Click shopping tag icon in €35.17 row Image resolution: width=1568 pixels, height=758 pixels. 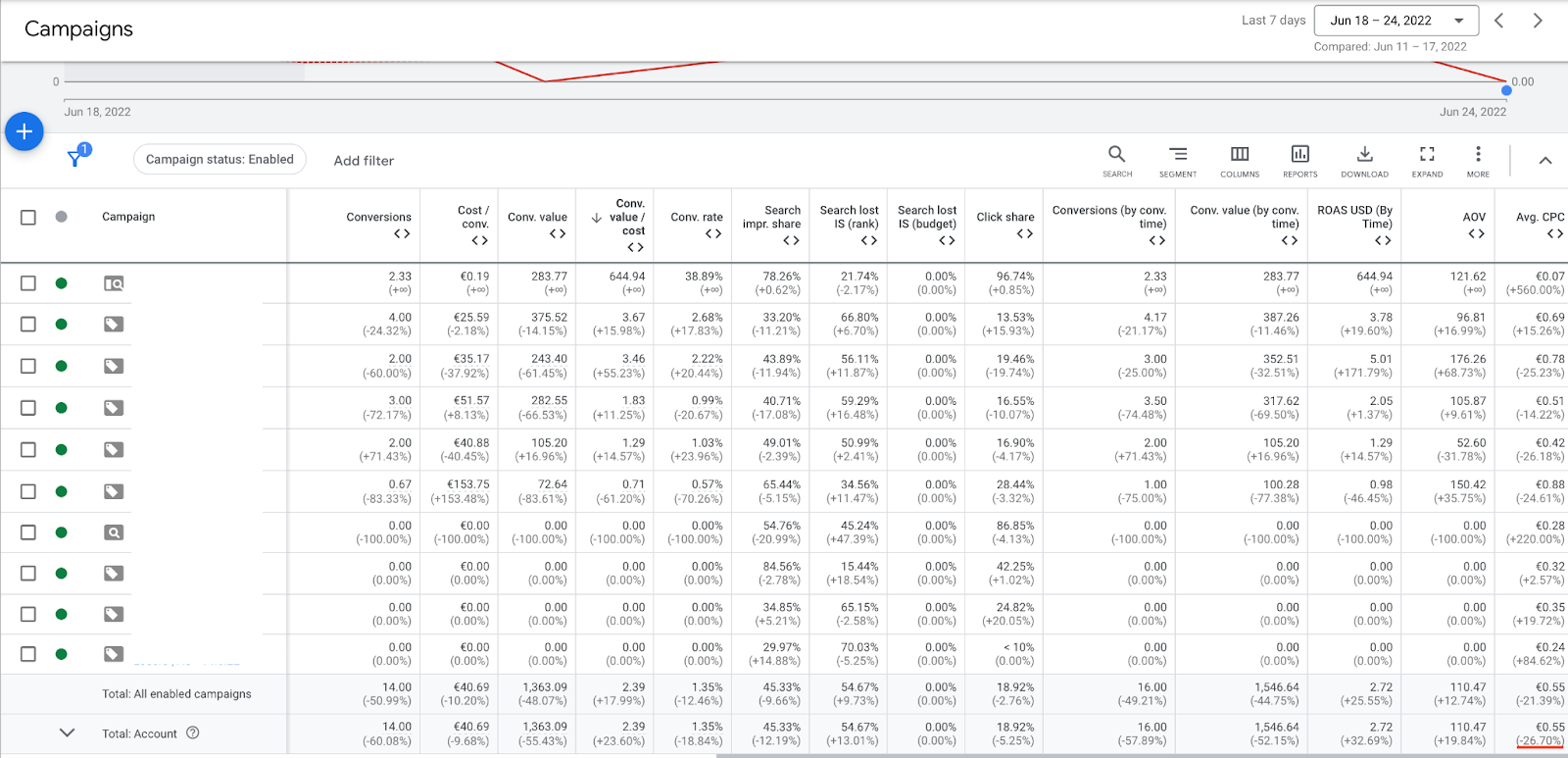coord(114,366)
